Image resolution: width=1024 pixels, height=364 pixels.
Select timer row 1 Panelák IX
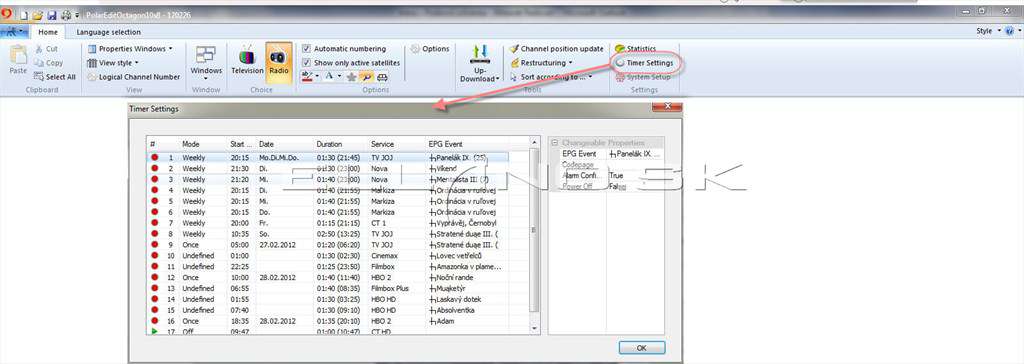pyautogui.click(x=328, y=157)
